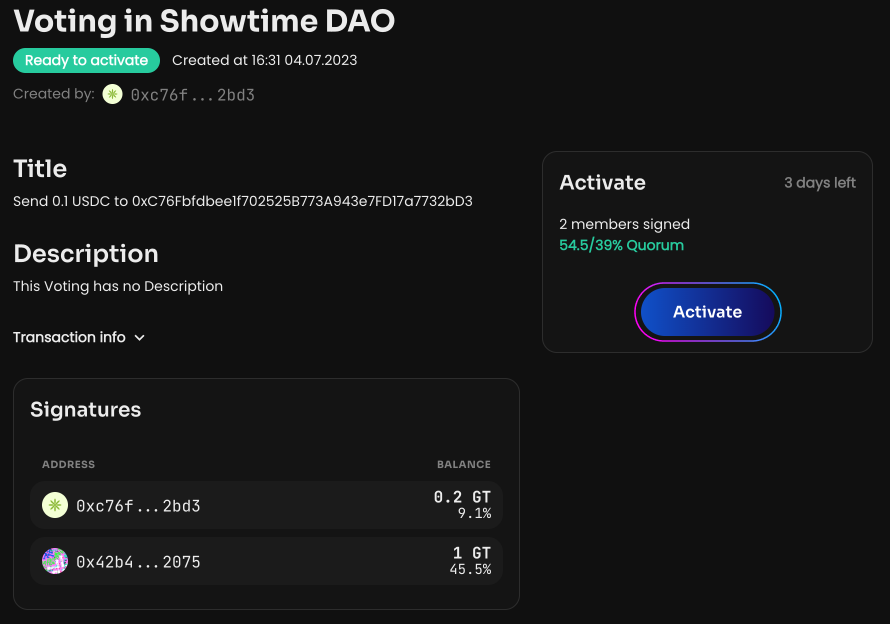Click the 1 GT balance value
The image size is (890, 624).
point(472,553)
